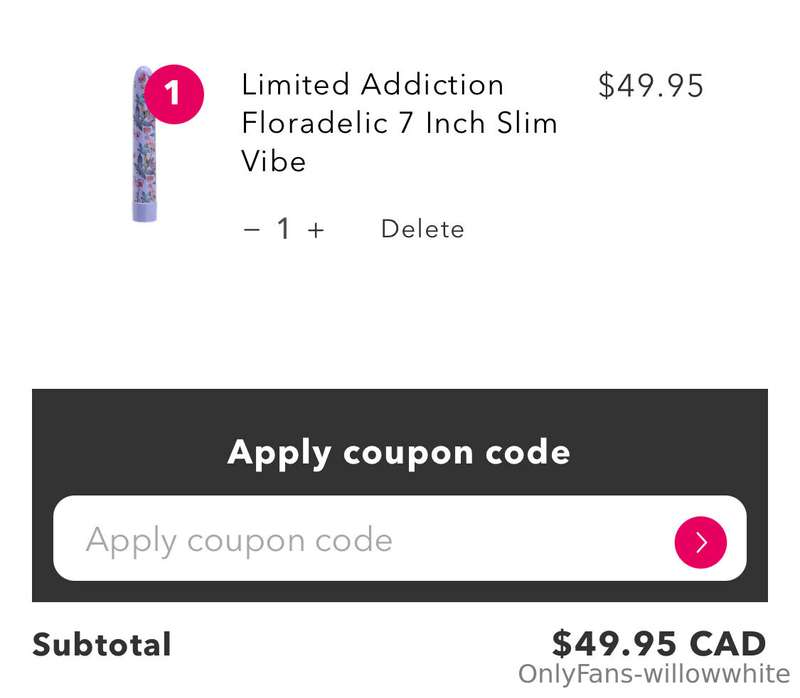
Task: Click the Subtotal label
Action: (x=102, y=644)
